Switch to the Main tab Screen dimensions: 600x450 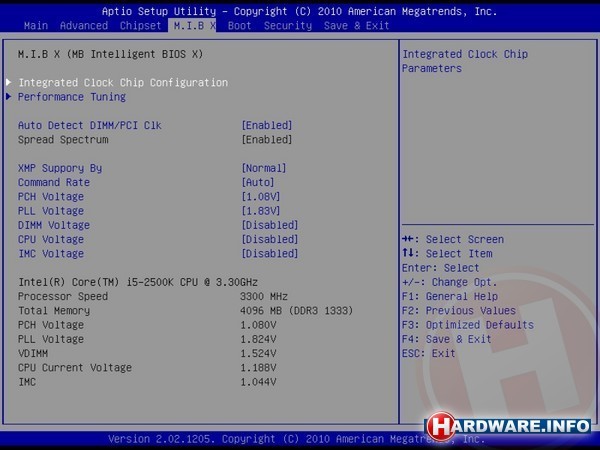(x=34, y=25)
